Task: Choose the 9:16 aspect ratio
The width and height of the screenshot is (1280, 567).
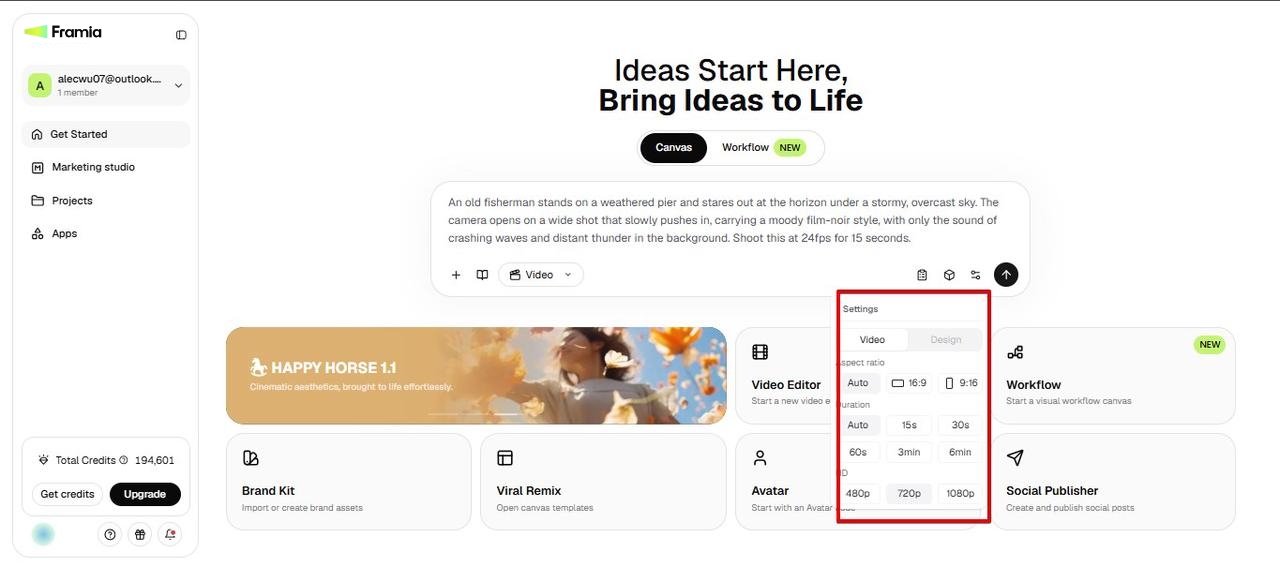Action: tap(960, 383)
